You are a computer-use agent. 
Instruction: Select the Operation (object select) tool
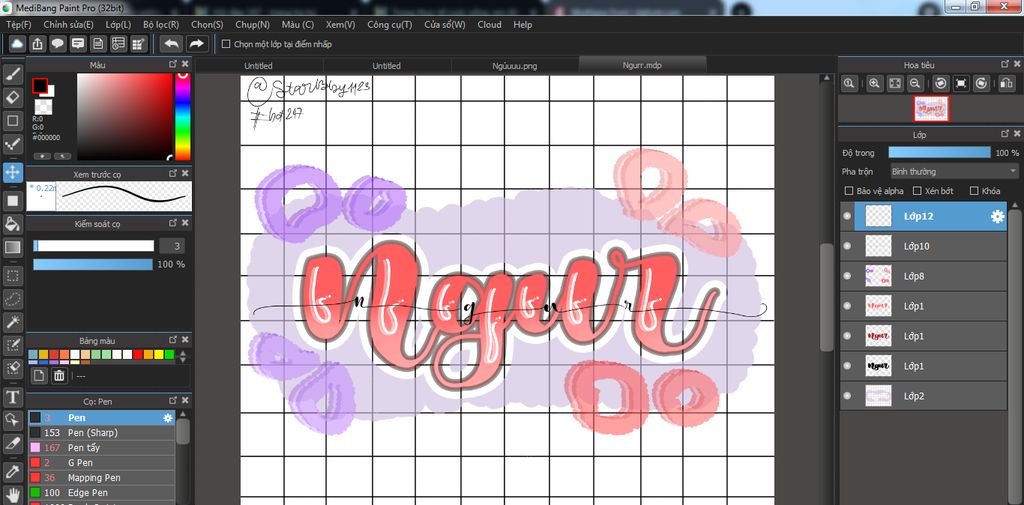pyautogui.click(x=12, y=419)
